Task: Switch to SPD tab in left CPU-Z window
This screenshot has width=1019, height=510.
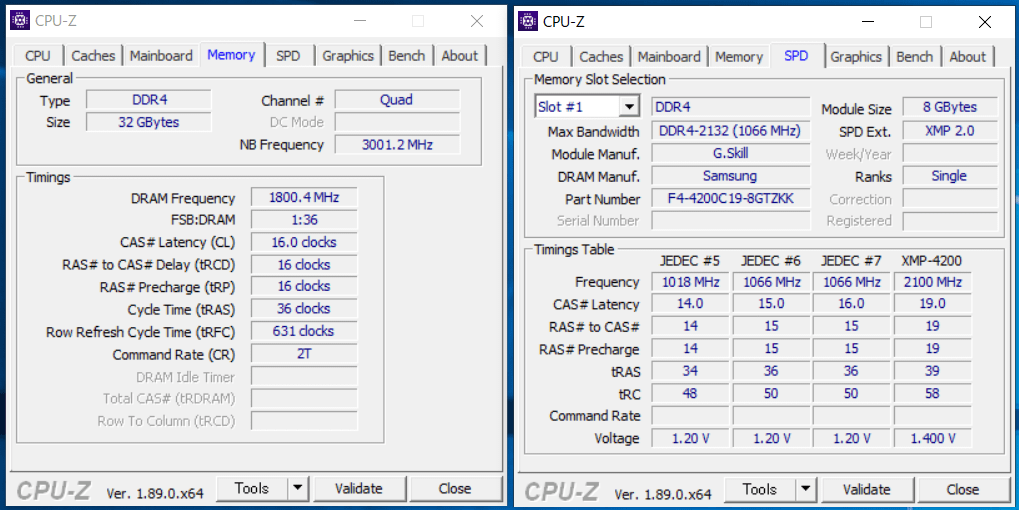Action: pos(288,56)
